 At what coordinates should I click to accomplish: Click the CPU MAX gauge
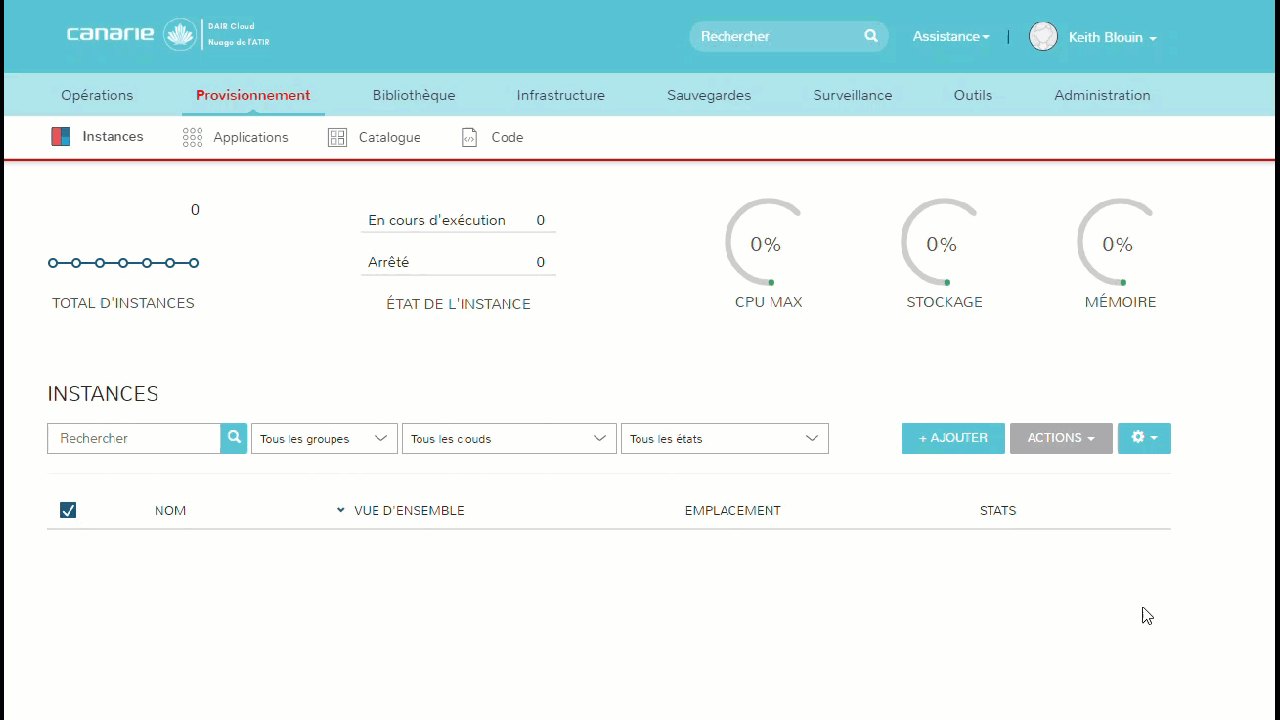(x=766, y=245)
